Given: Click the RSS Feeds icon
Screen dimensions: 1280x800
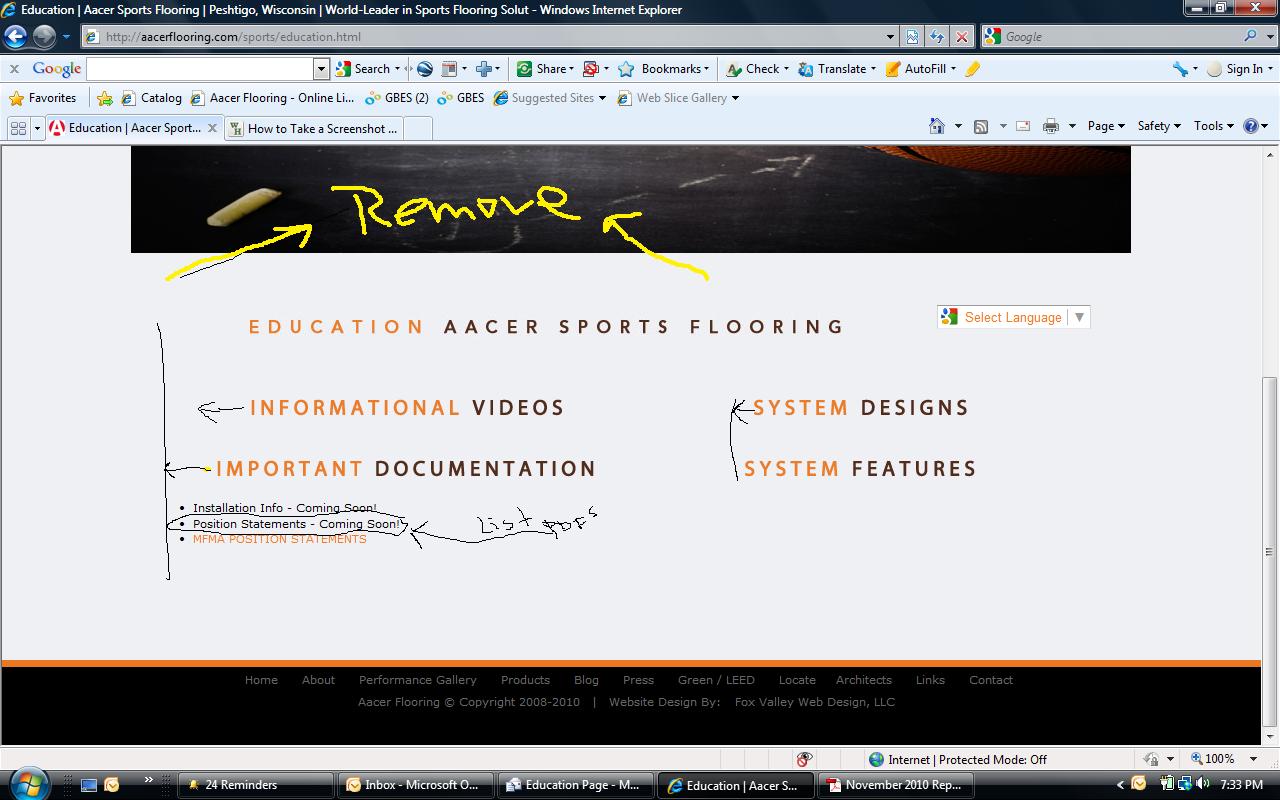Looking at the screenshot, I should (x=981, y=126).
